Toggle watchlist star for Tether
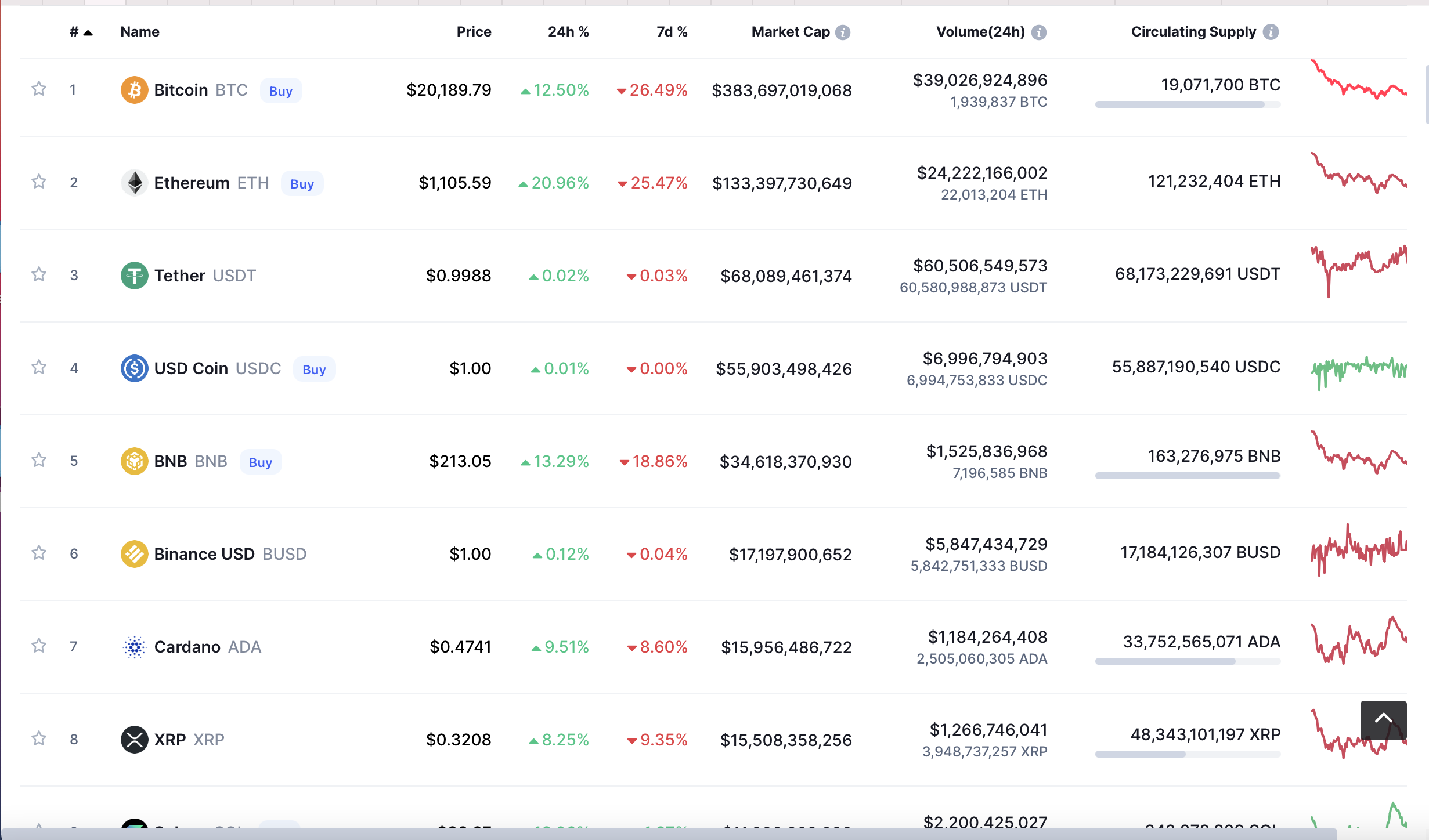 click(x=39, y=274)
